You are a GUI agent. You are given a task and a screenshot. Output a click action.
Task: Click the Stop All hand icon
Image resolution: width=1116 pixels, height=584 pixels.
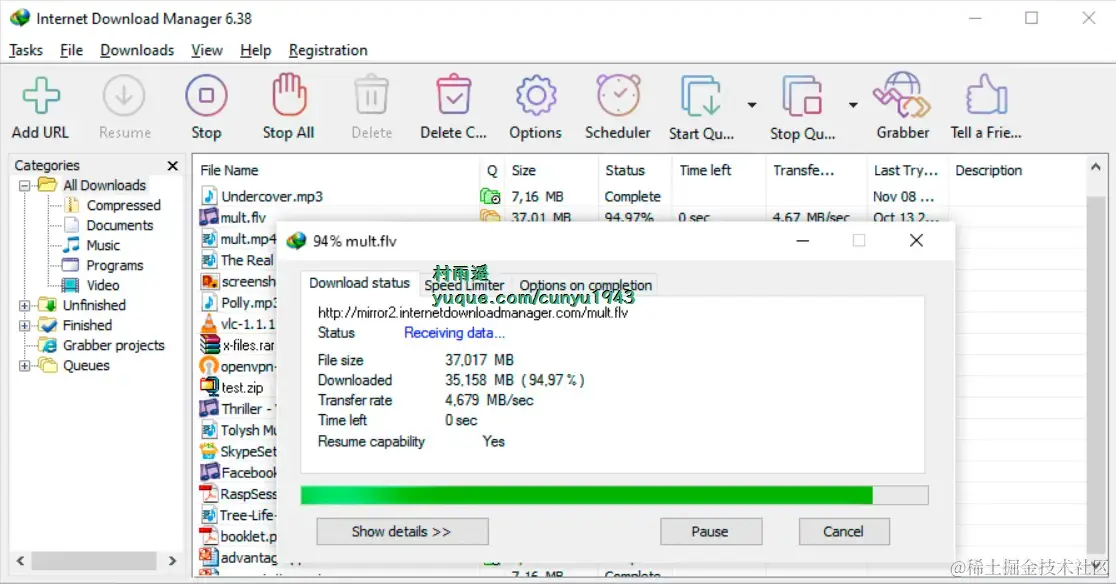[288, 95]
